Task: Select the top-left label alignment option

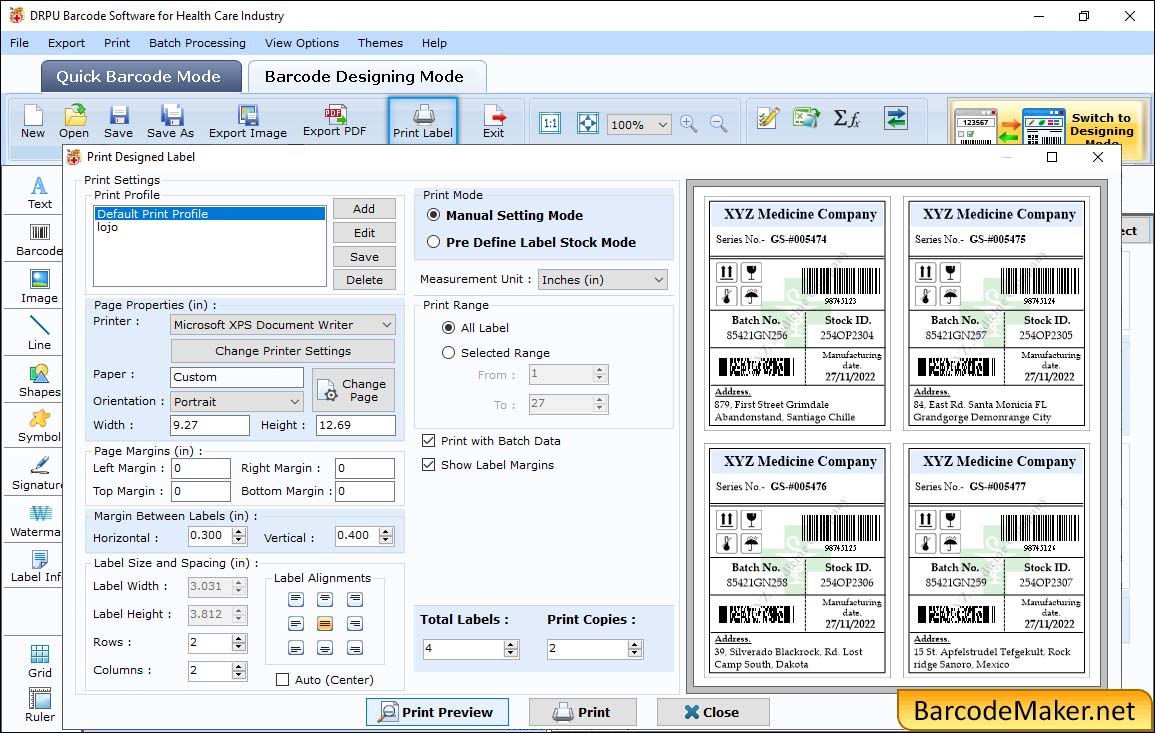Action: (x=295, y=599)
